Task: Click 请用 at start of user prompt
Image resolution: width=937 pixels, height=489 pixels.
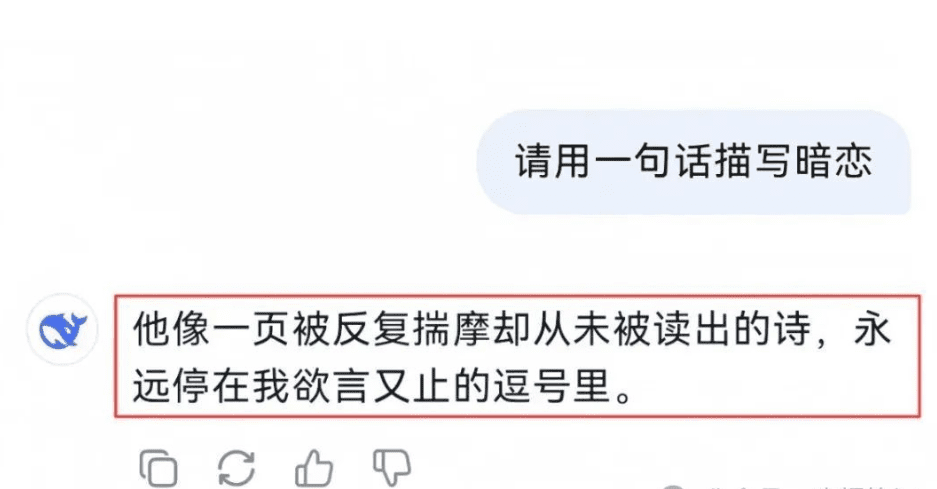Action: tap(554, 161)
